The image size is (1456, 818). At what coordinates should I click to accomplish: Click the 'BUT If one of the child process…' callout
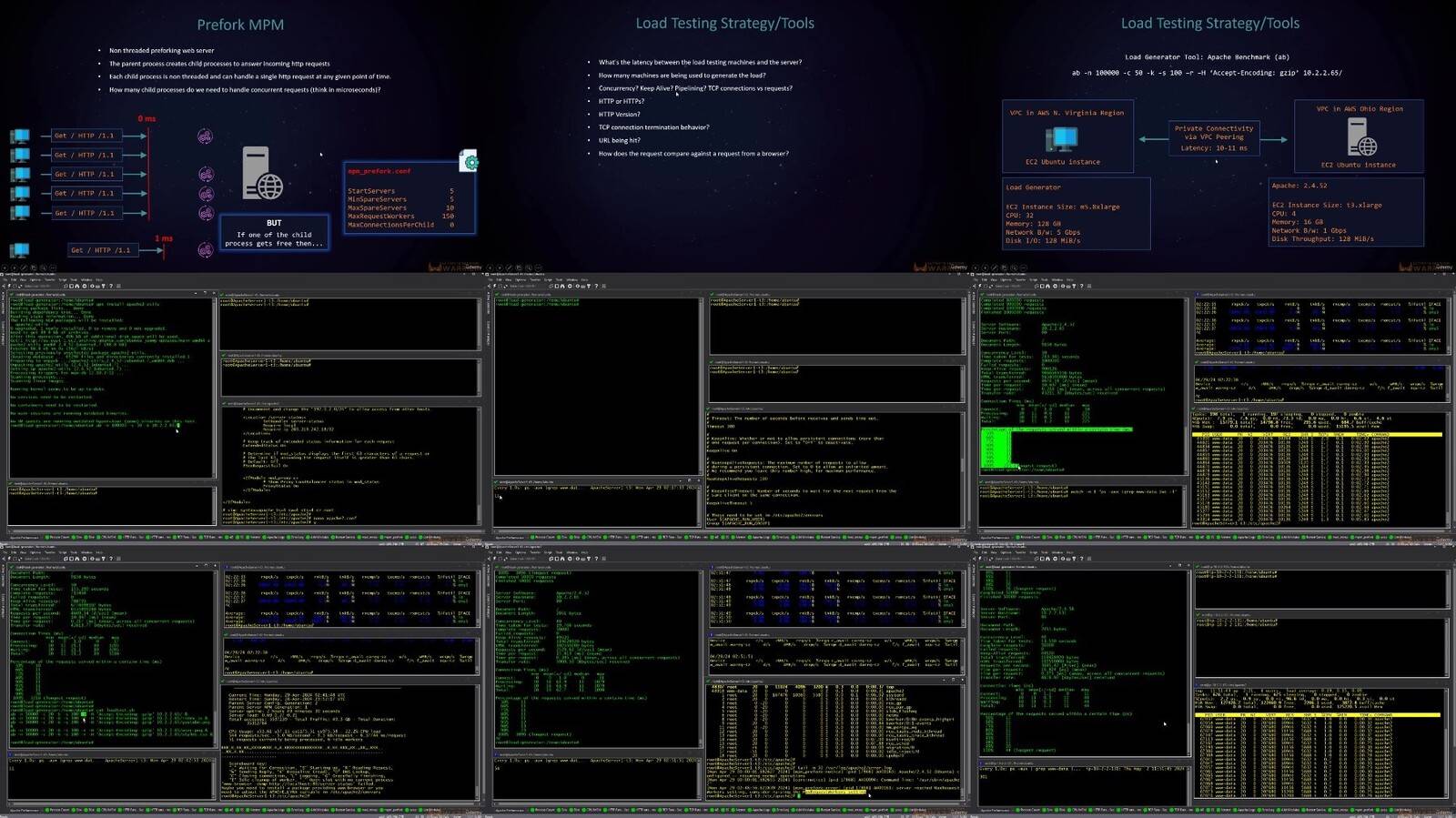coord(274,233)
